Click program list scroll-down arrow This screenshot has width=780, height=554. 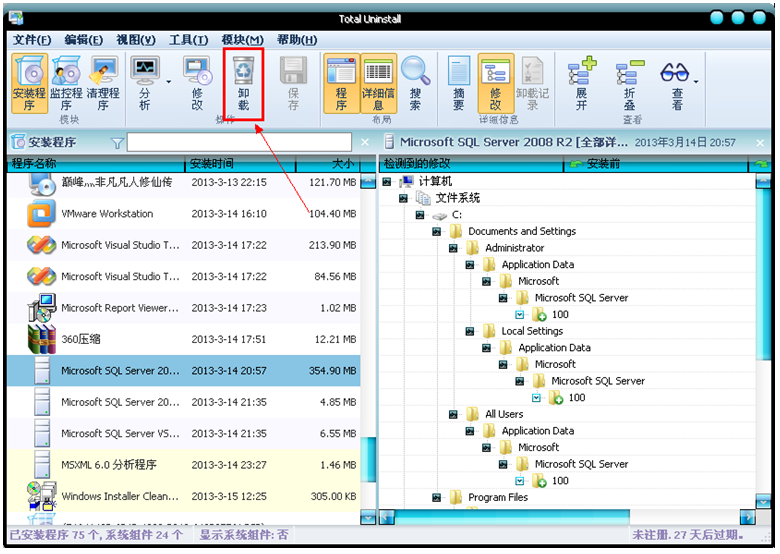tap(368, 518)
